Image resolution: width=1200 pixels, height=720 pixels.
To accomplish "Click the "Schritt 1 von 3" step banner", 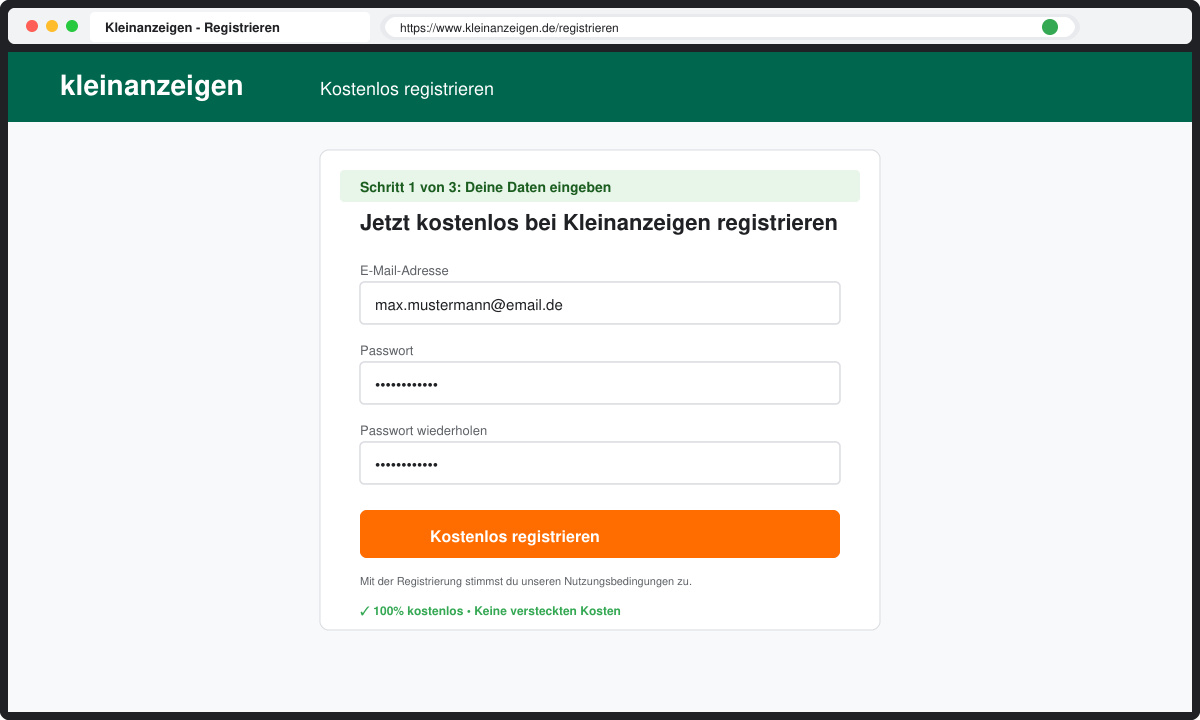I will click(600, 186).
